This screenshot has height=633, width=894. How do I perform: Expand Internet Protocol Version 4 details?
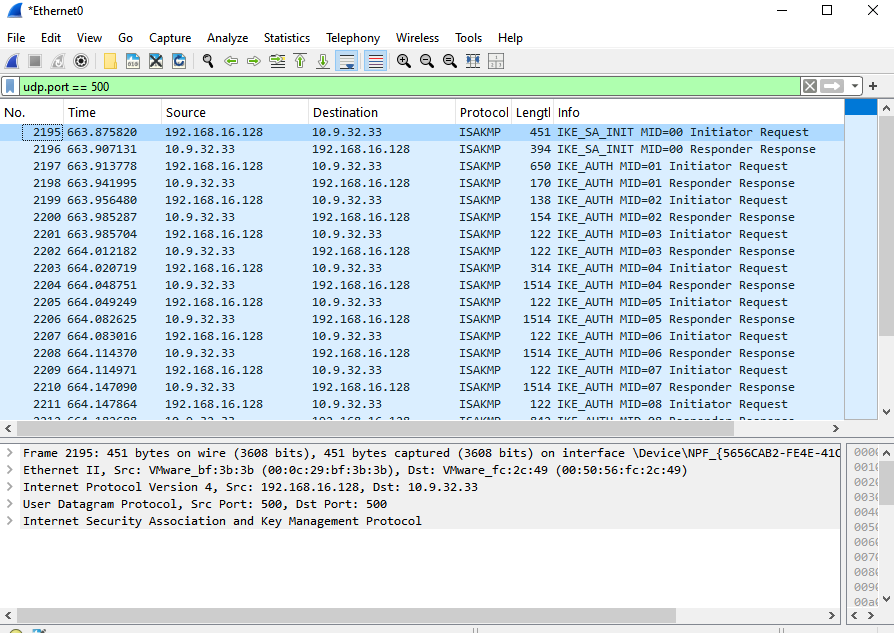9,486
